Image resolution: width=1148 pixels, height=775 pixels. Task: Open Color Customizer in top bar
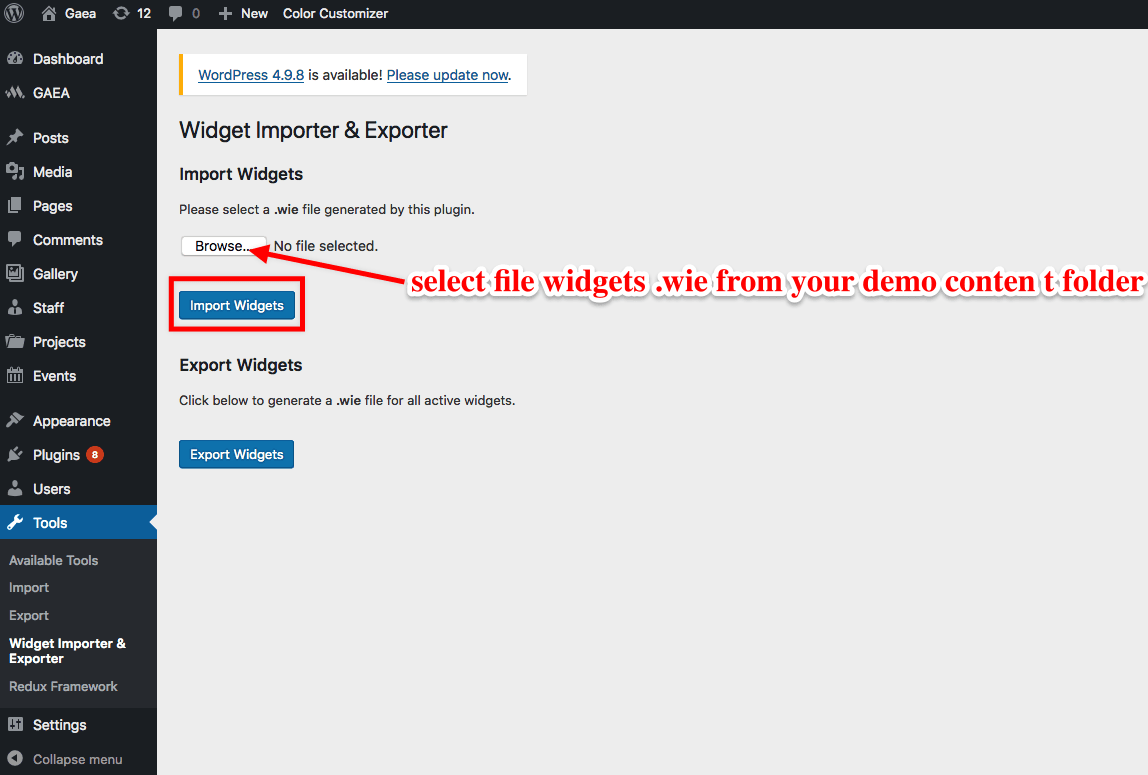[335, 13]
